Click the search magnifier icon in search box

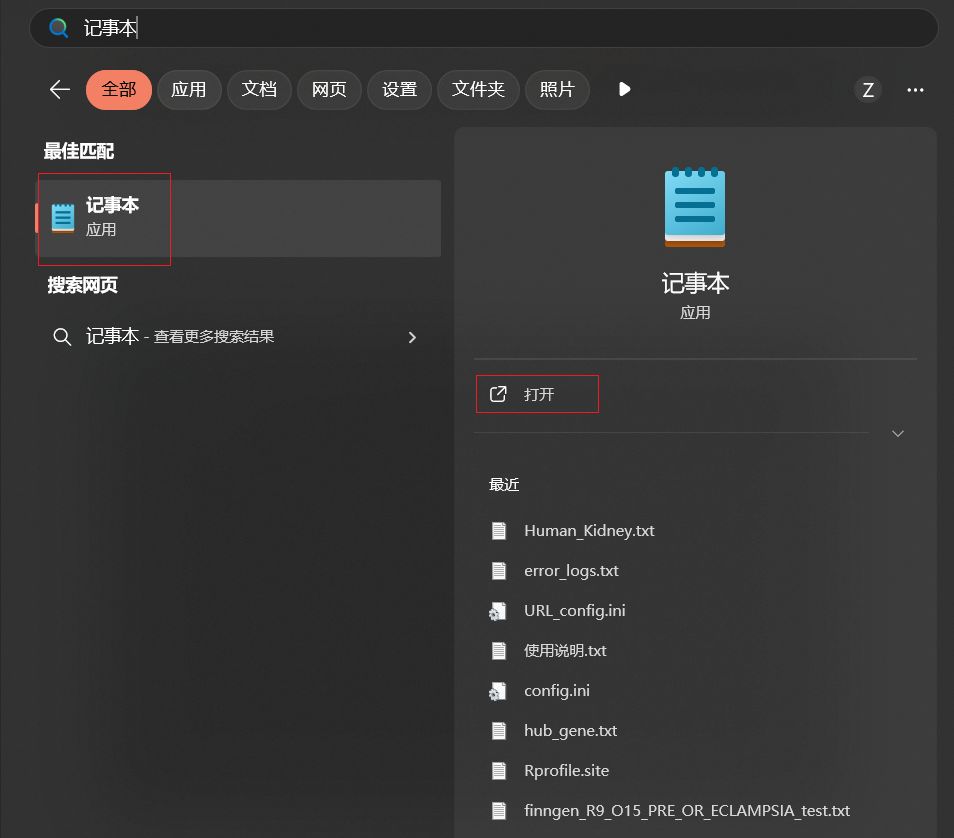58,27
